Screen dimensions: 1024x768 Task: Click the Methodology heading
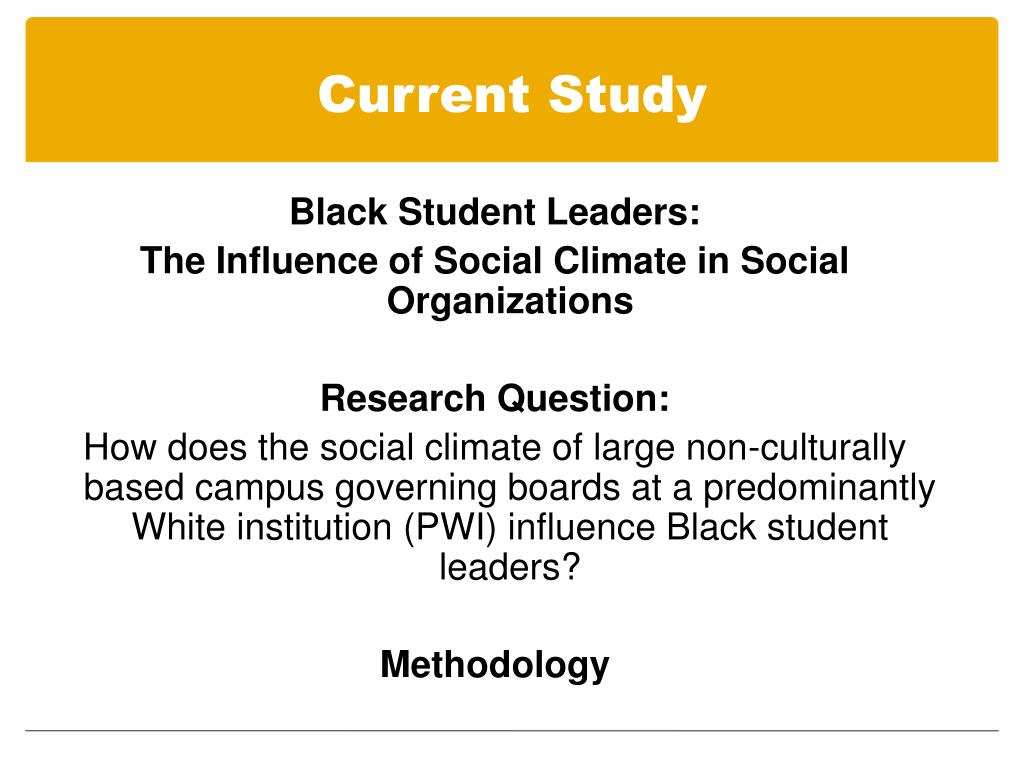point(494,665)
